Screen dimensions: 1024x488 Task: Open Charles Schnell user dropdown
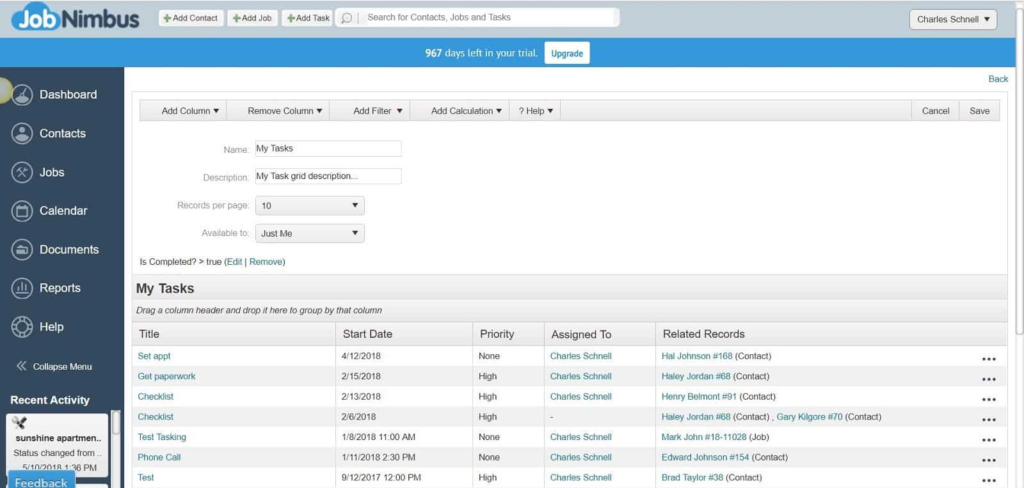tap(953, 19)
